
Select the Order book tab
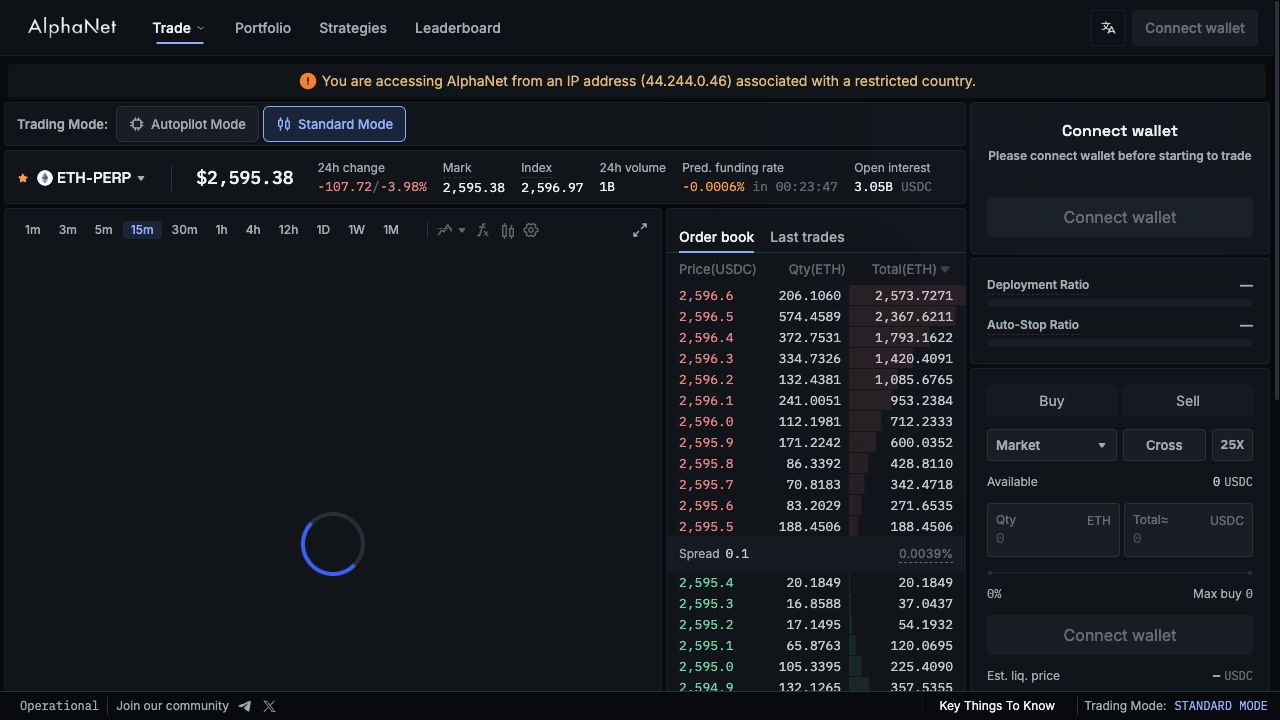coord(716,237)
